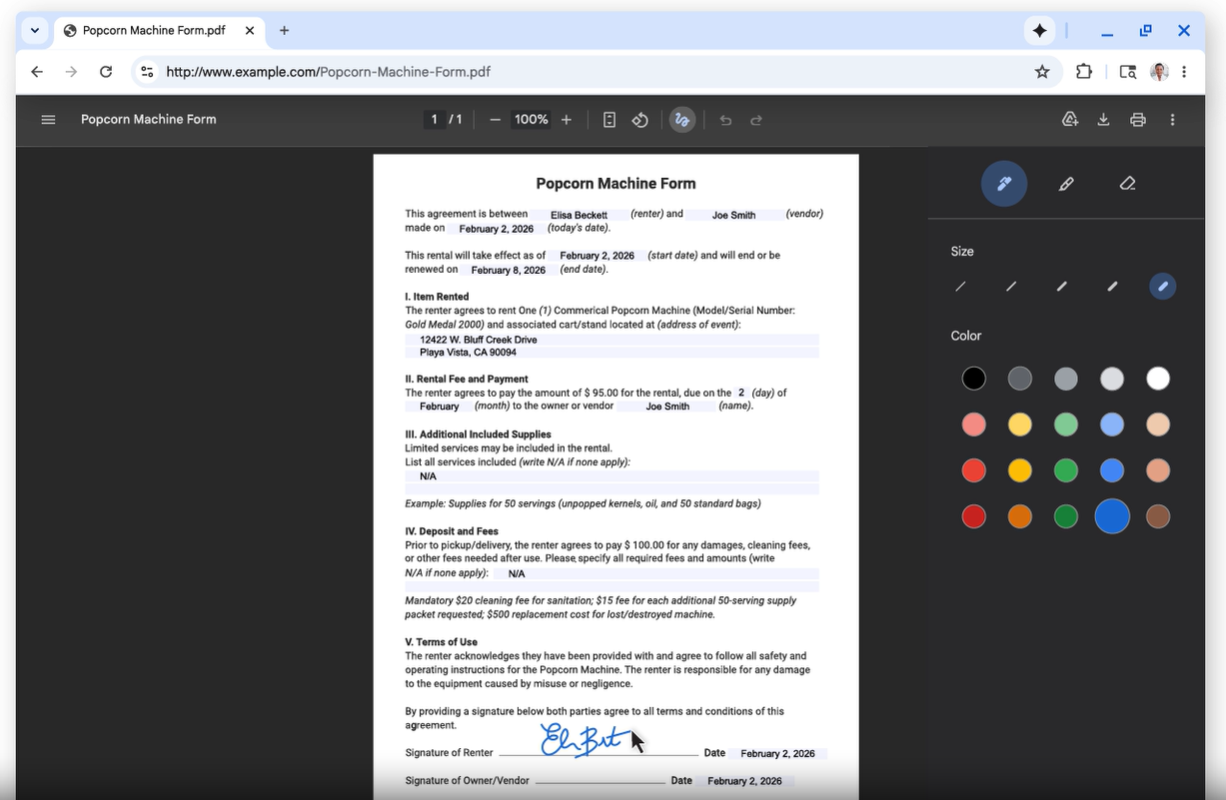Pick the black color swatch
Viewport: 1226px width, 800px height.
tap(973, 379)
